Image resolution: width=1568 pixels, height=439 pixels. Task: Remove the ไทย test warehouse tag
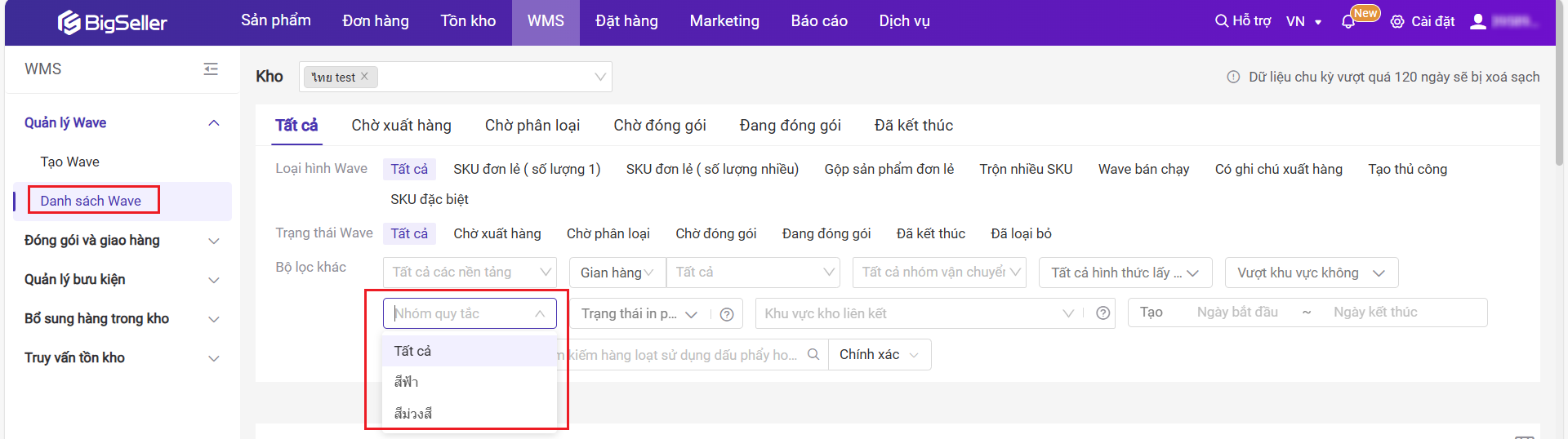pos(365,77)
